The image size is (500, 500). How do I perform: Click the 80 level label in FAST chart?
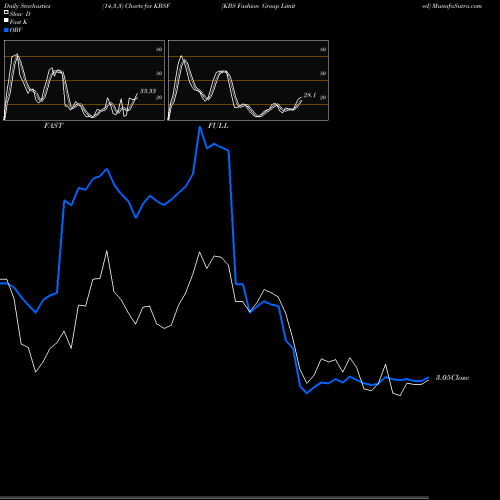[x=159, y=49]
